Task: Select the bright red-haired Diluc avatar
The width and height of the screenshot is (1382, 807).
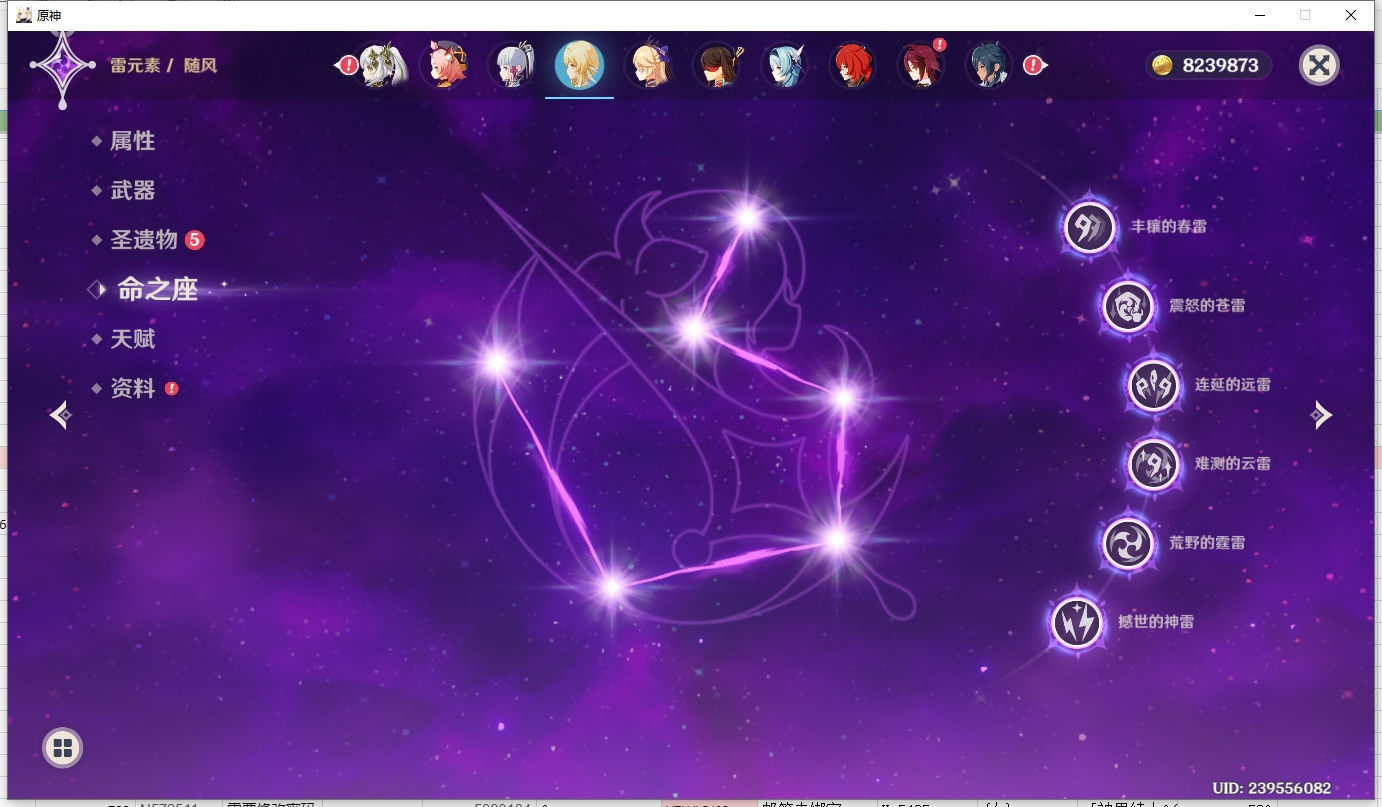Action: [853, 65]
